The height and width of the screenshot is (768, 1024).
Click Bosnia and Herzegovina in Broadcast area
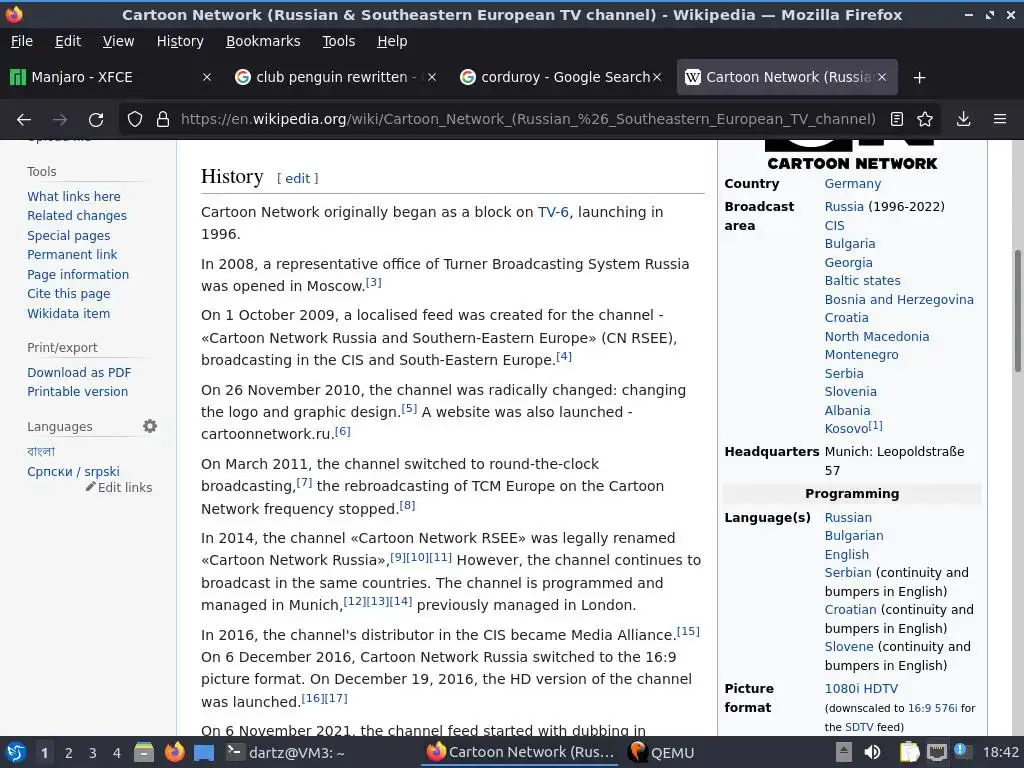[899, 299]
